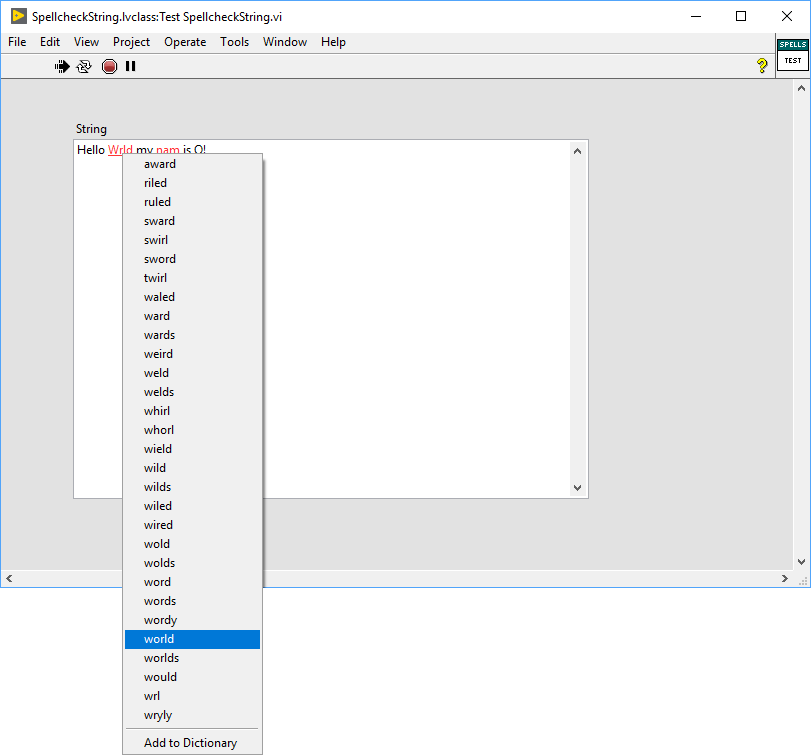
Task: Pick the 'would' spelling suggestion
Action: click(x=160, y=677)
